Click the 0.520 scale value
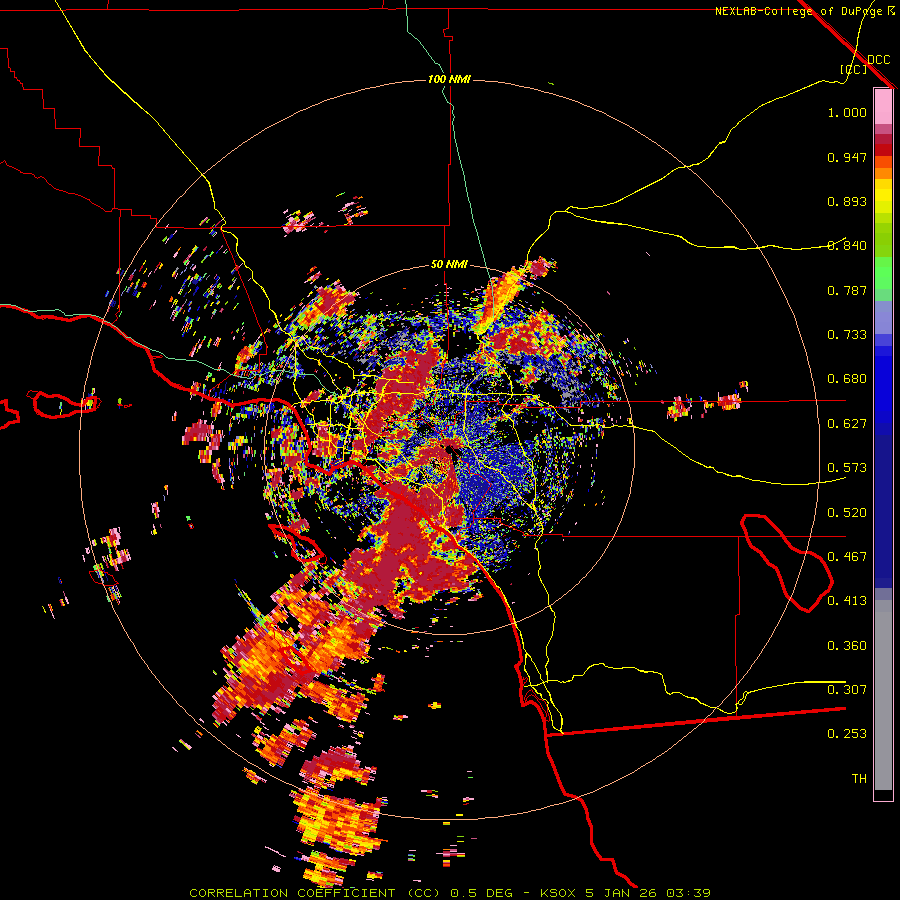This screenshot has height=900, width=900. (x=847, y=513)
